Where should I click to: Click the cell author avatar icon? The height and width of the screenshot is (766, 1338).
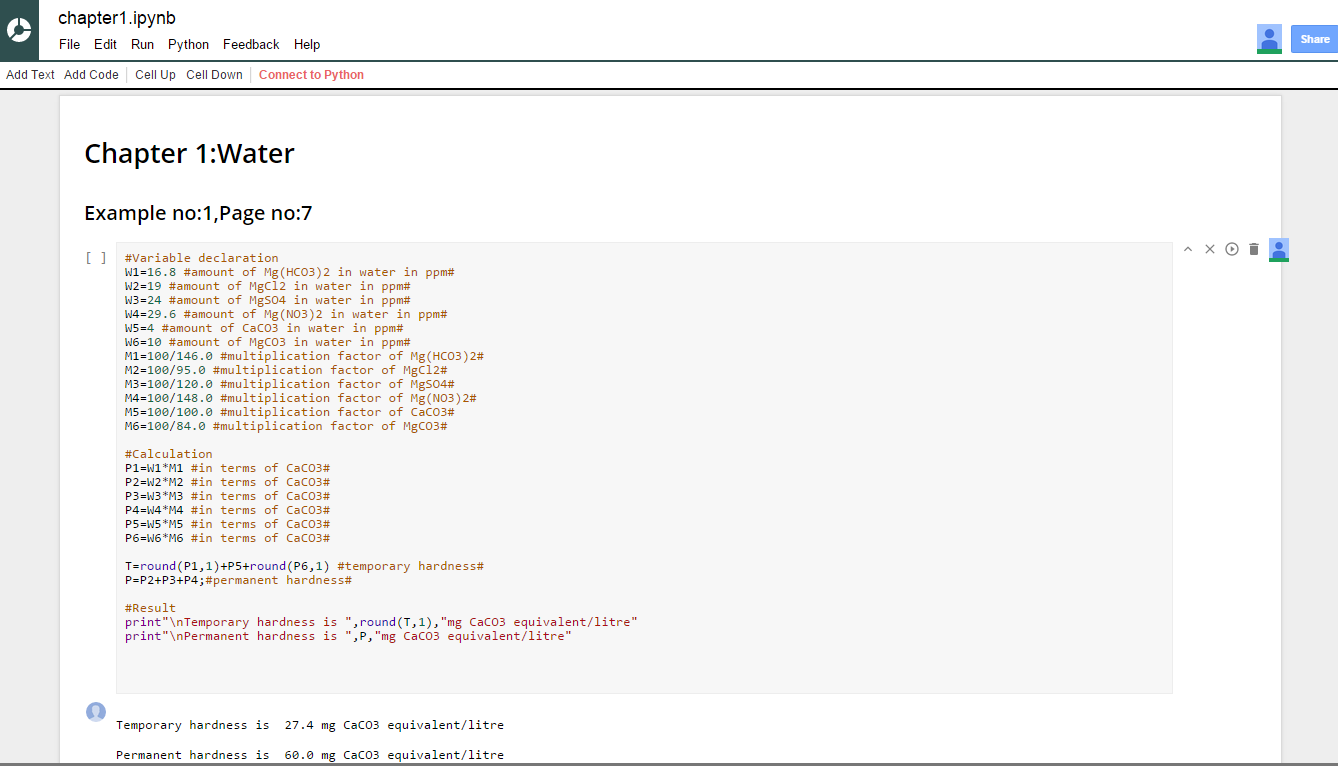point(1279,249)
